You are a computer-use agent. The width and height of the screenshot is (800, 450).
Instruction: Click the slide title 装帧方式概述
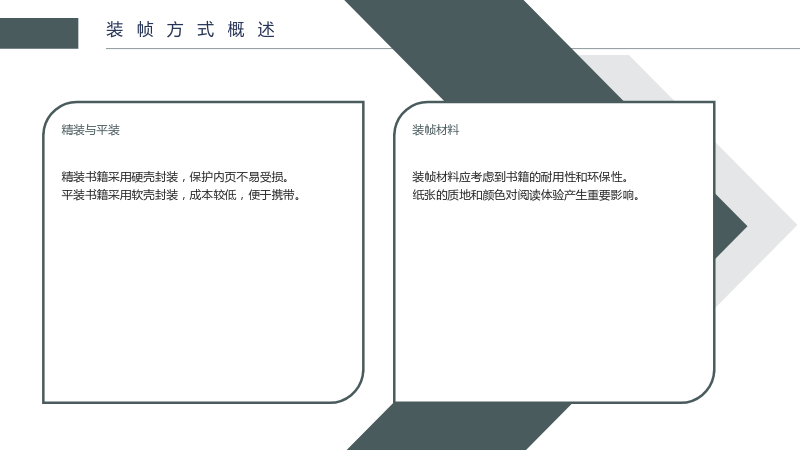tap(191, 30)
